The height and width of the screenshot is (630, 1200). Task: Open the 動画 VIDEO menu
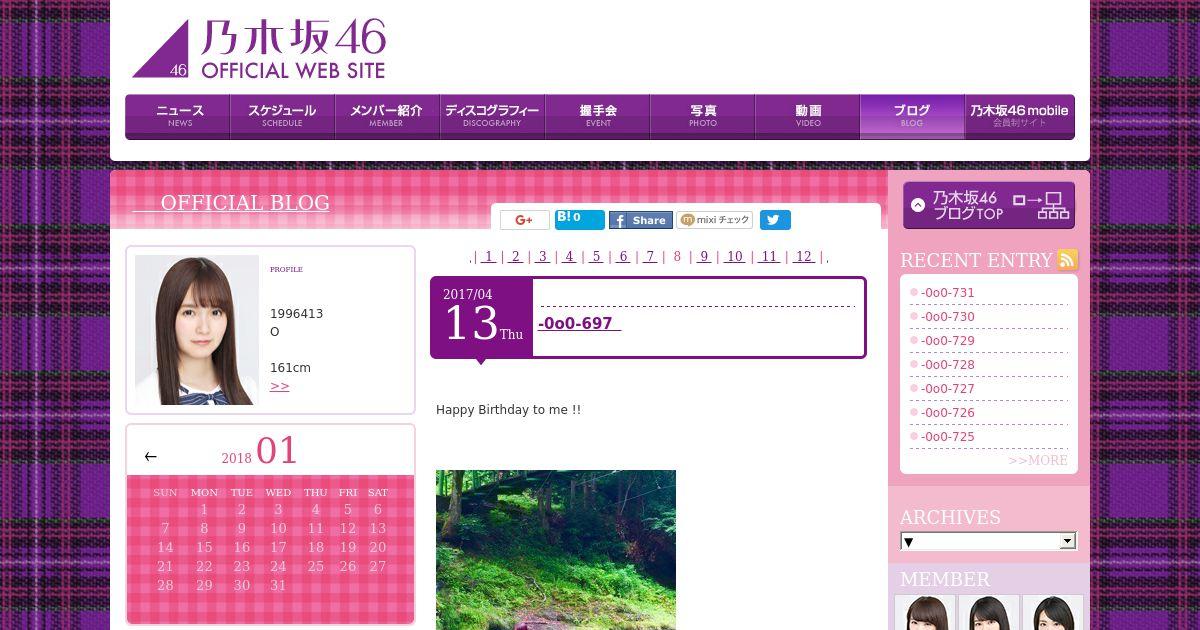808,116
